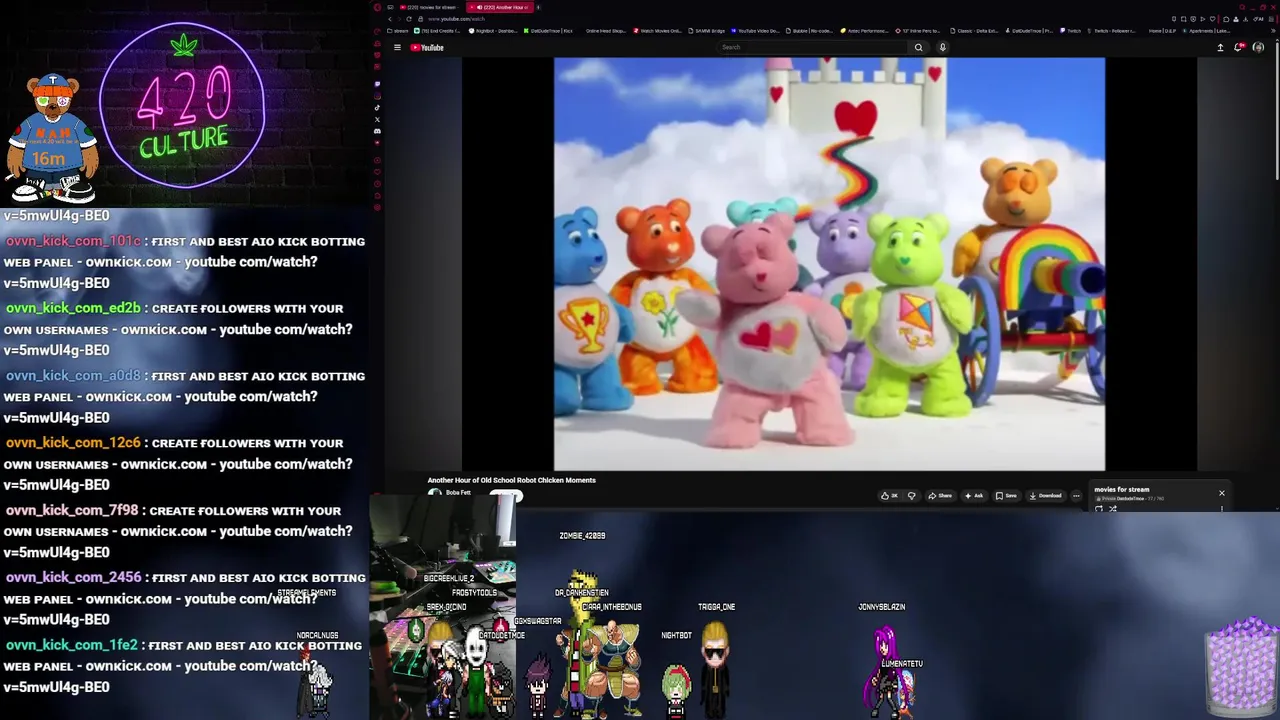This screenshot has width=1280, height=720.
Task: Click the Robot Chicken video player
Action: [830, 264]
